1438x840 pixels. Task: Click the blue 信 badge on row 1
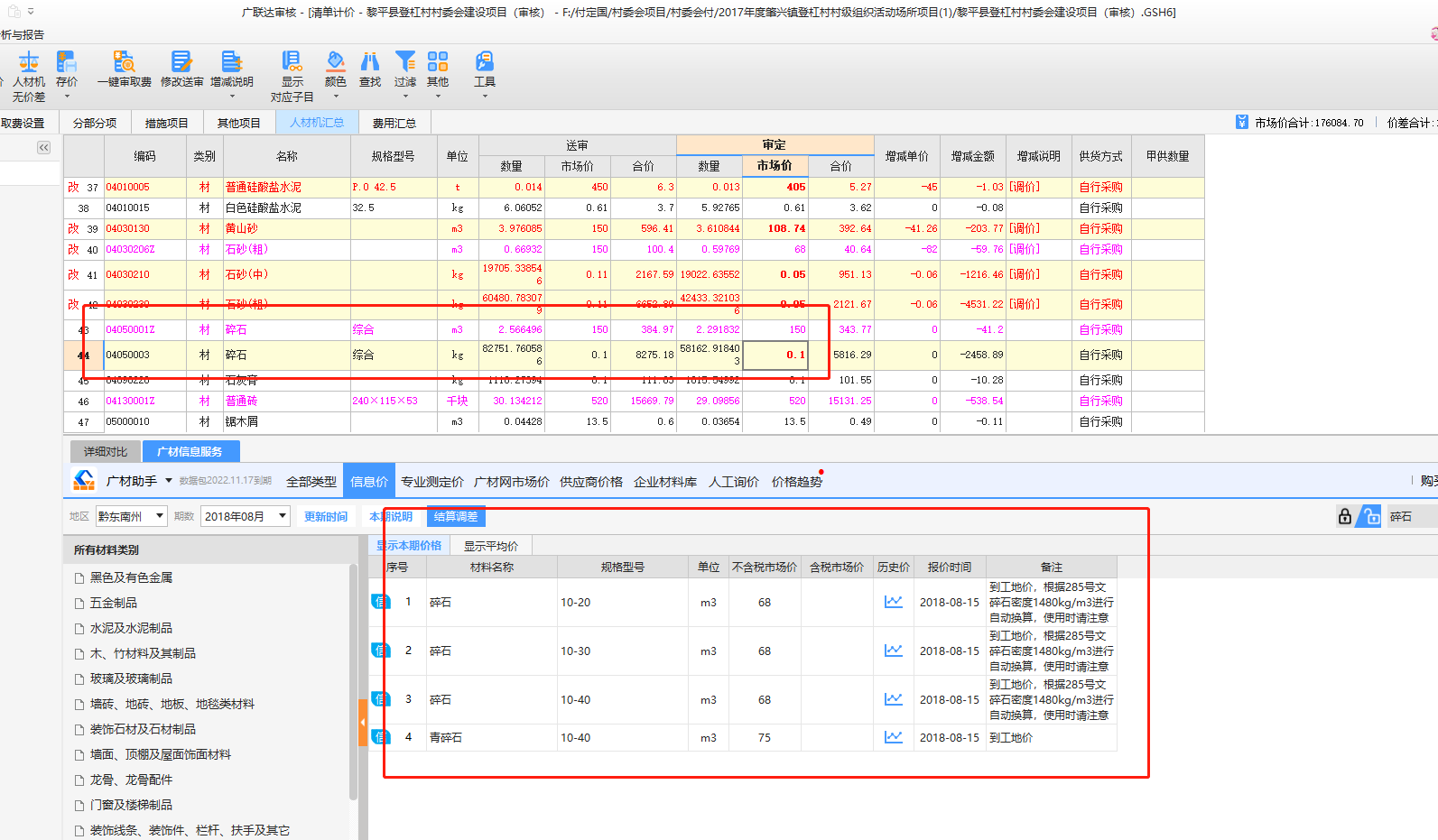379,602
